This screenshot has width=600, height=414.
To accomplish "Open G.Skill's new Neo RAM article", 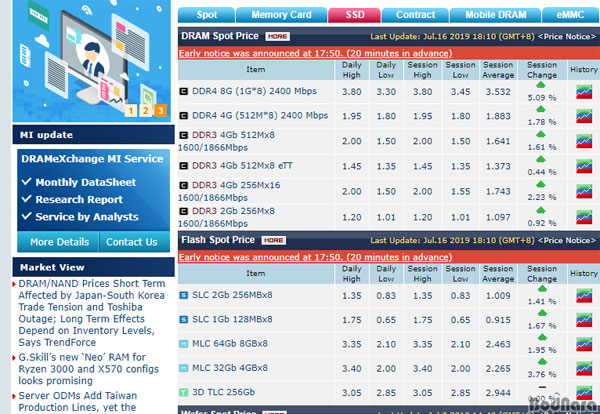I will click(x=88, y=369).
